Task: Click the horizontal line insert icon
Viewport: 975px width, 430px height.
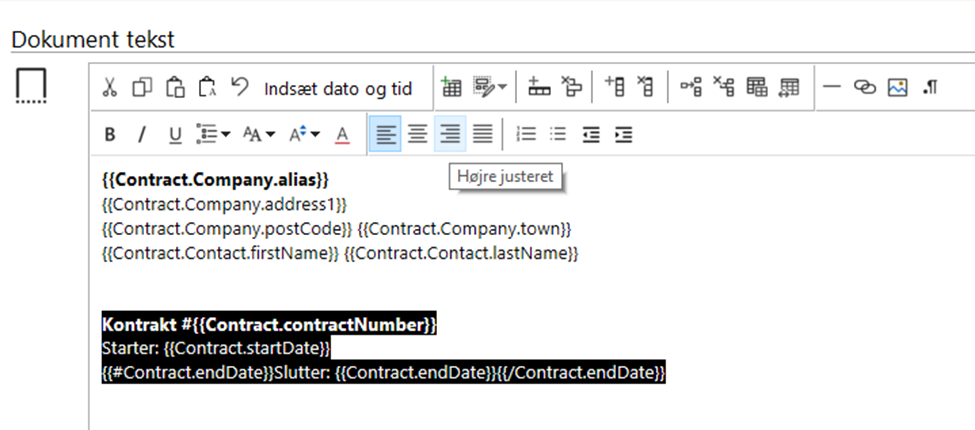Action: click(831, 88)
